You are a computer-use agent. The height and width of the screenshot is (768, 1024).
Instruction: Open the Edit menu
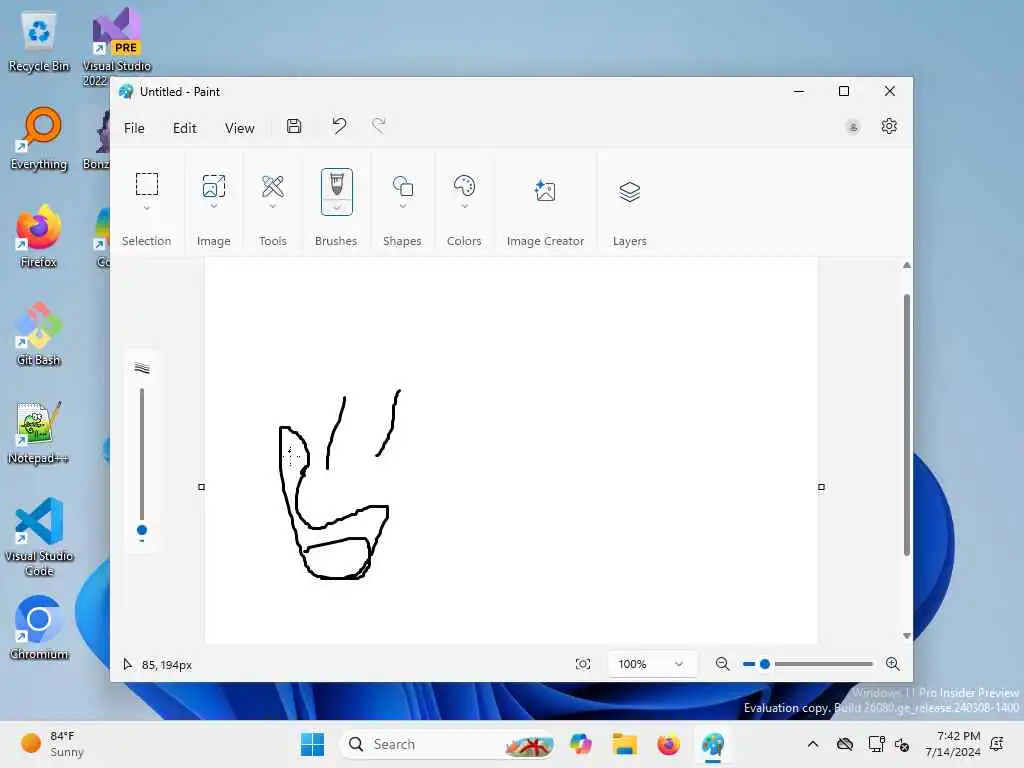click(185, 128)
